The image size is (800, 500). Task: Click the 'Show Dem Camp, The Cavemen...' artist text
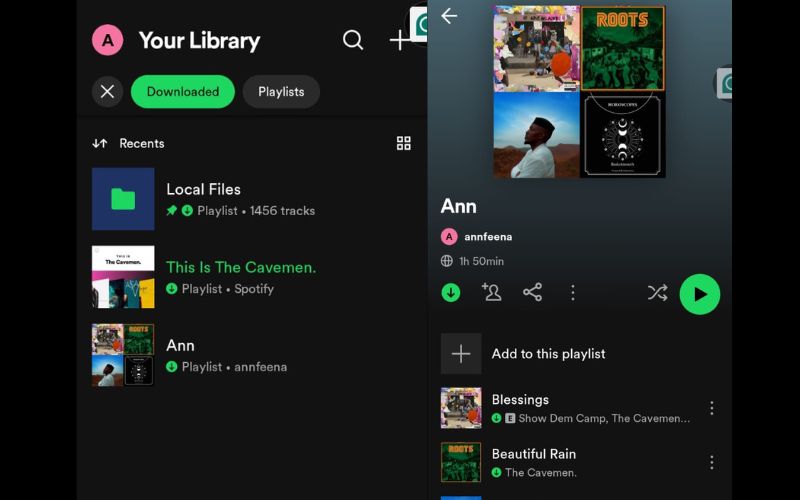coord(604,418)
